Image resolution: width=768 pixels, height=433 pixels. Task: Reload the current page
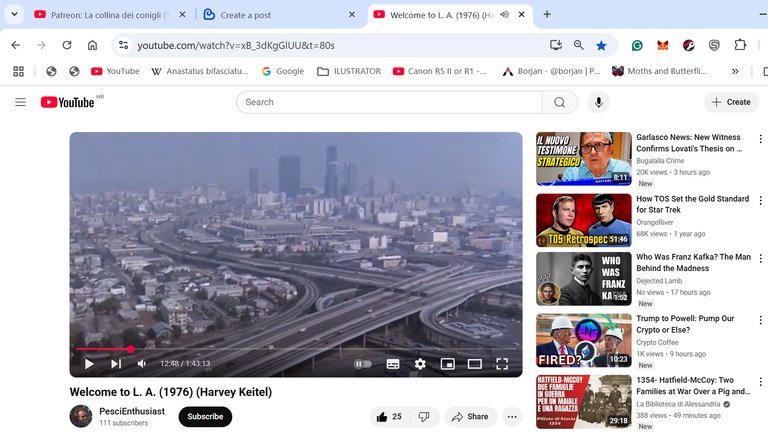67,45
